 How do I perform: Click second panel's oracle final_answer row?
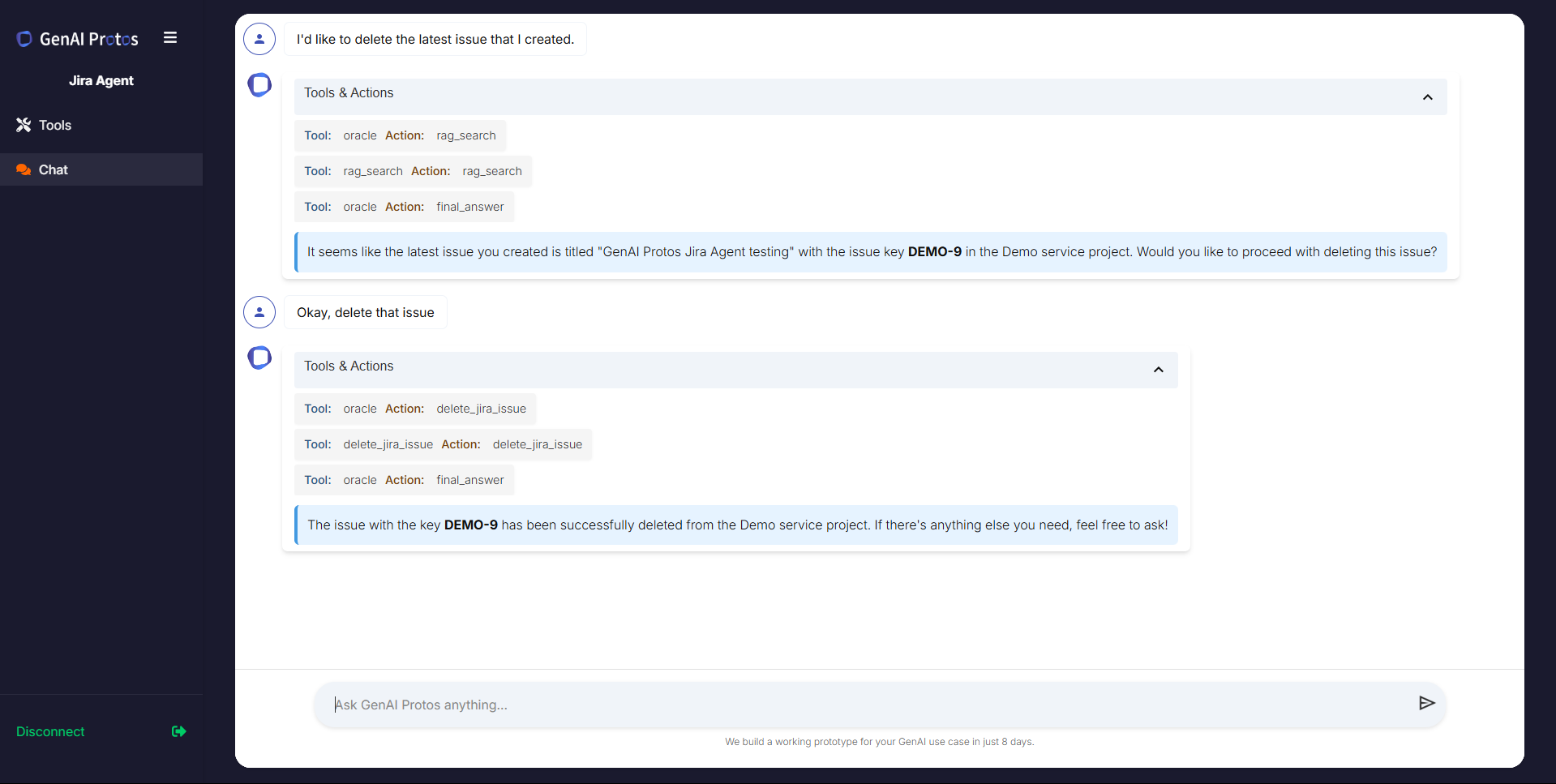[405, 480]
